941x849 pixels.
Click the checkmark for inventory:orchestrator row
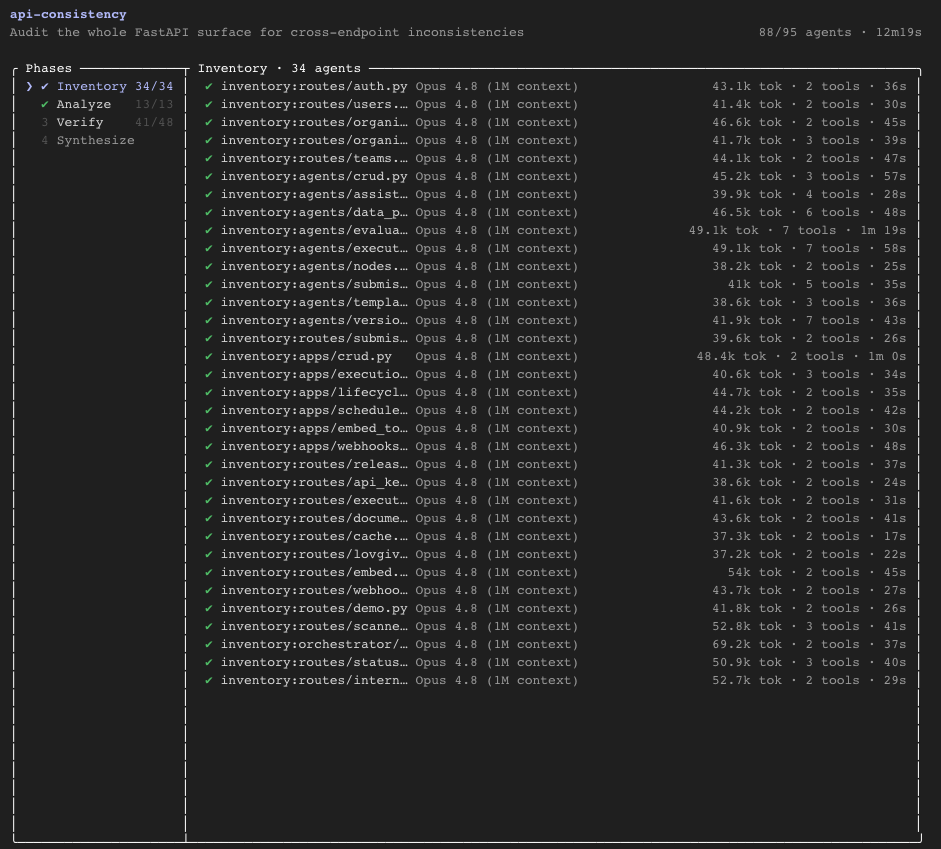(x=209, y=644)
